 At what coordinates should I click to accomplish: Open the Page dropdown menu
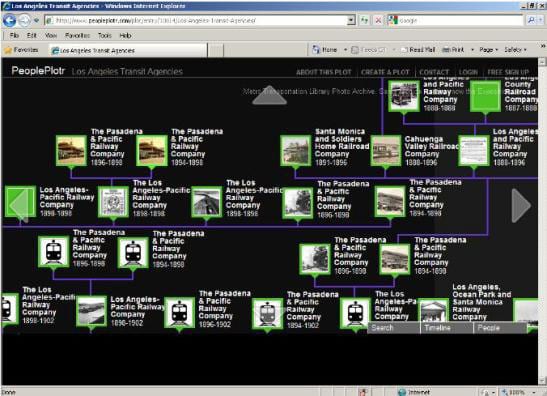[x=488, y=50]
